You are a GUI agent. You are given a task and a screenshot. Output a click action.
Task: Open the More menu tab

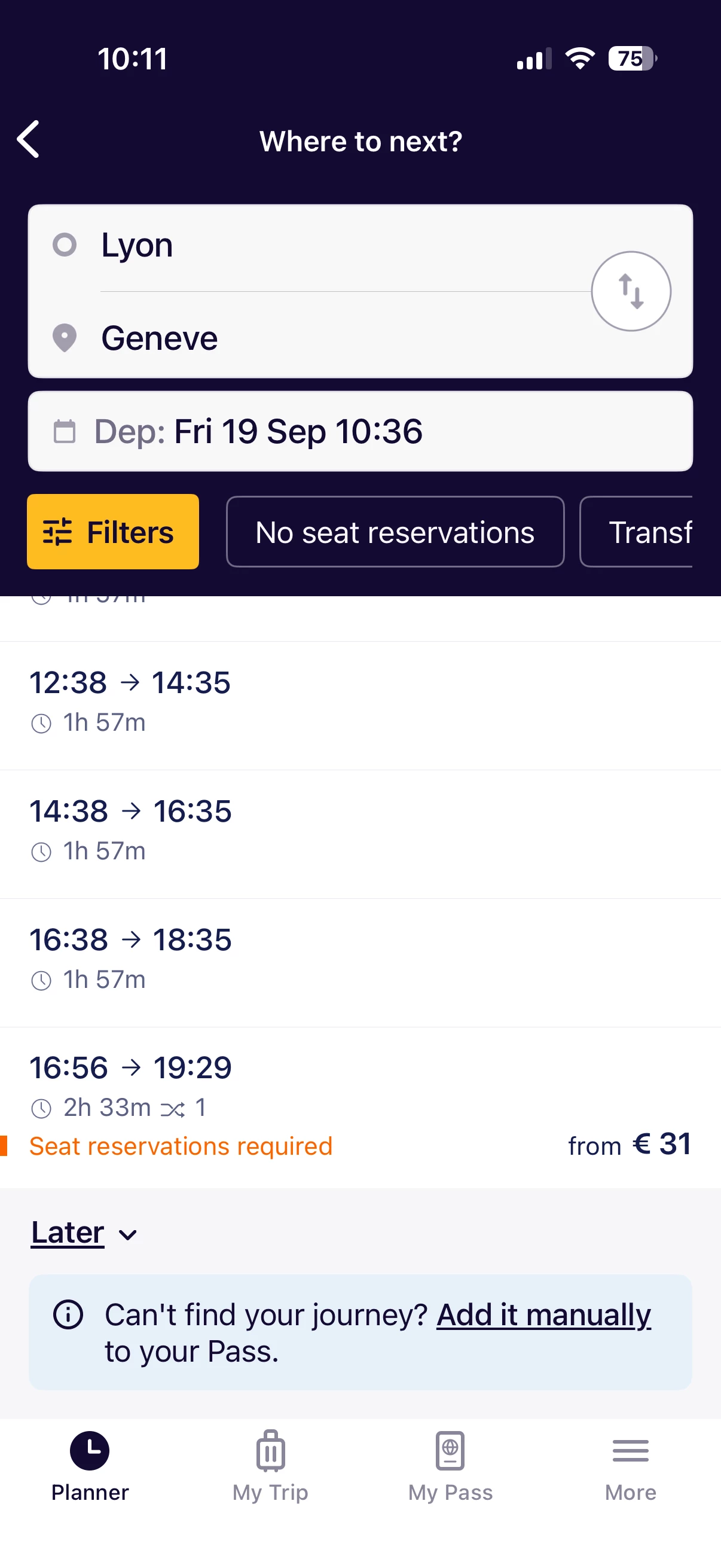(x=630, y=1466)
